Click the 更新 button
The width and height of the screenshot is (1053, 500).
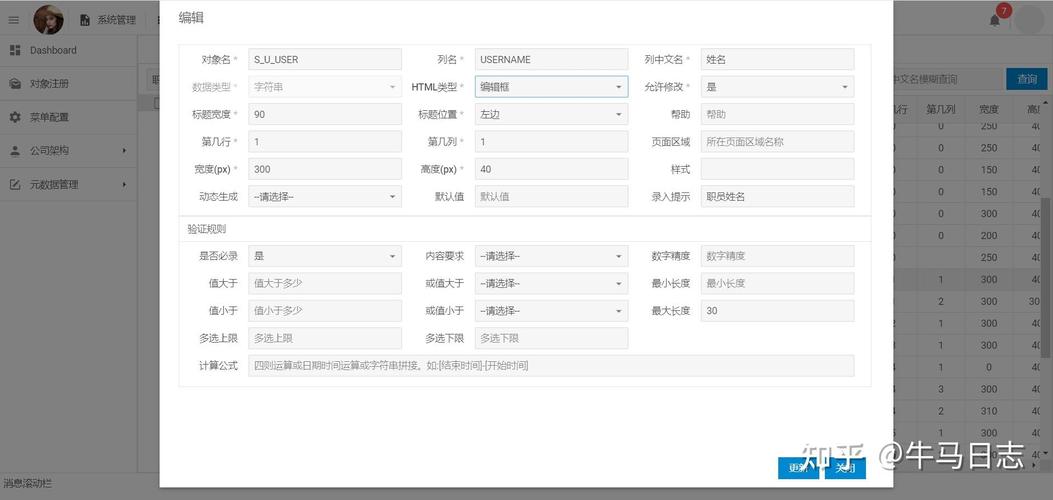click(x=798, y=467)
